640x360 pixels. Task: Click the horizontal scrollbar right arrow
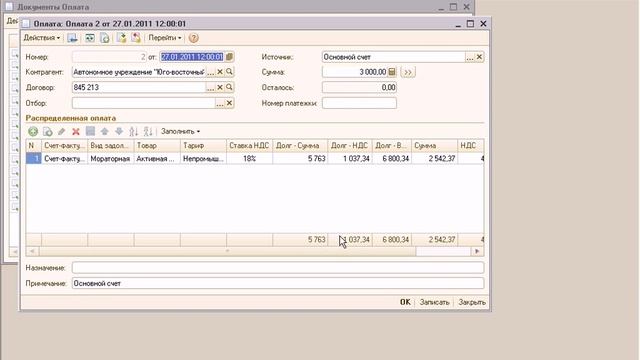click(x=477, y=251)
